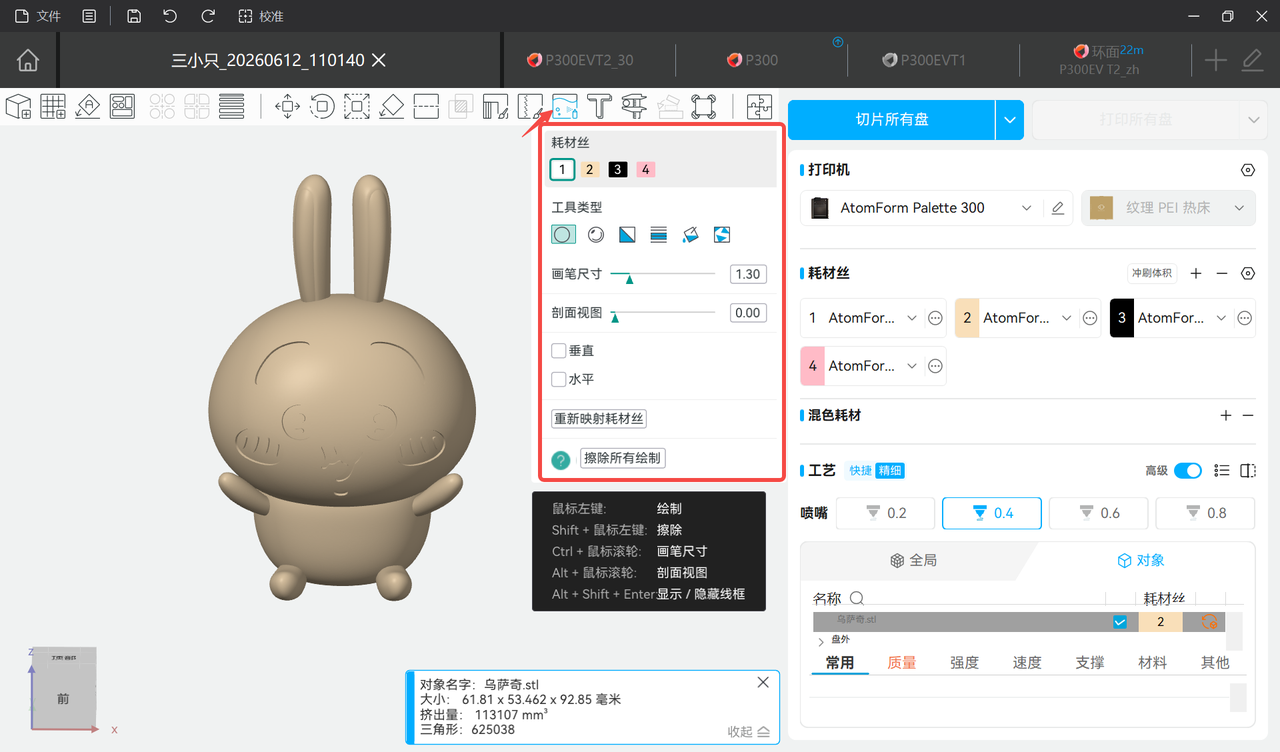
Task: Uncheck the 乌萨奇.stl row checkbox
Action: pos(1120,622)
